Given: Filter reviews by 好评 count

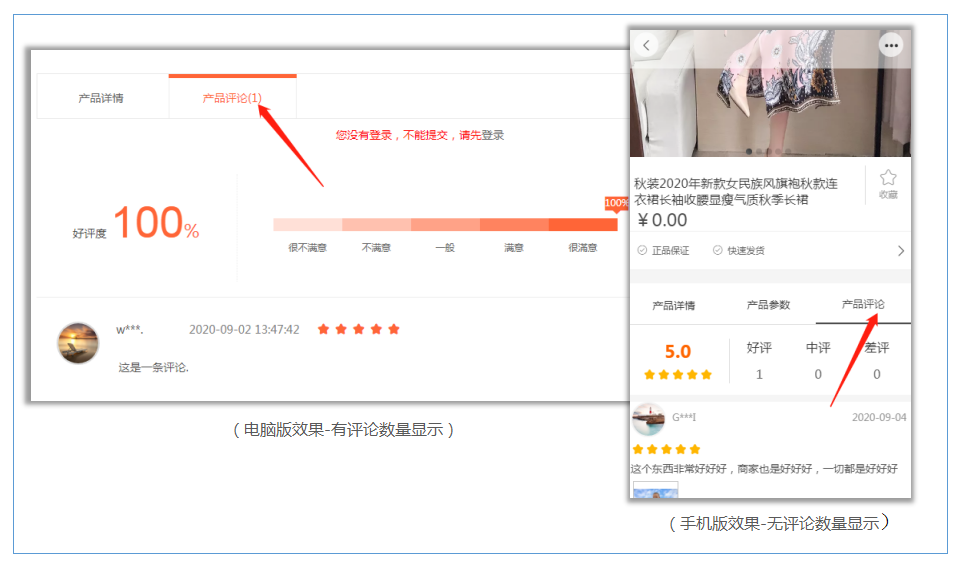Looking at the screenshot, I should point(759,361).
